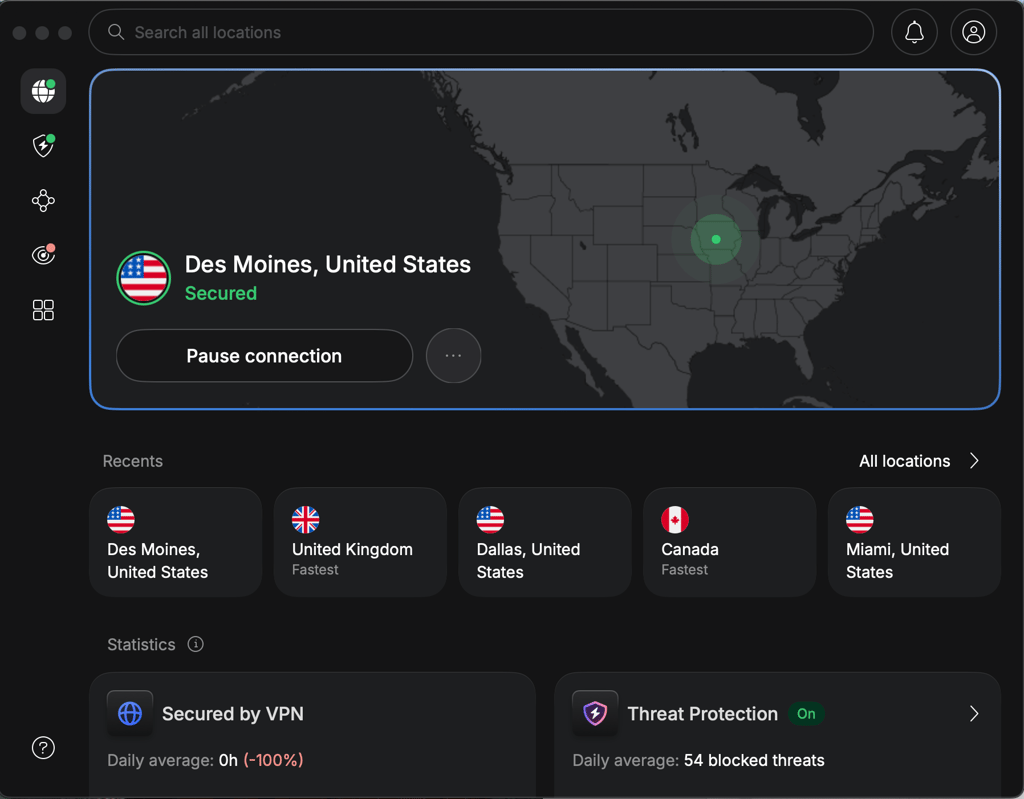Connect to United Kingdom Fastest card

tap(360, 542)
